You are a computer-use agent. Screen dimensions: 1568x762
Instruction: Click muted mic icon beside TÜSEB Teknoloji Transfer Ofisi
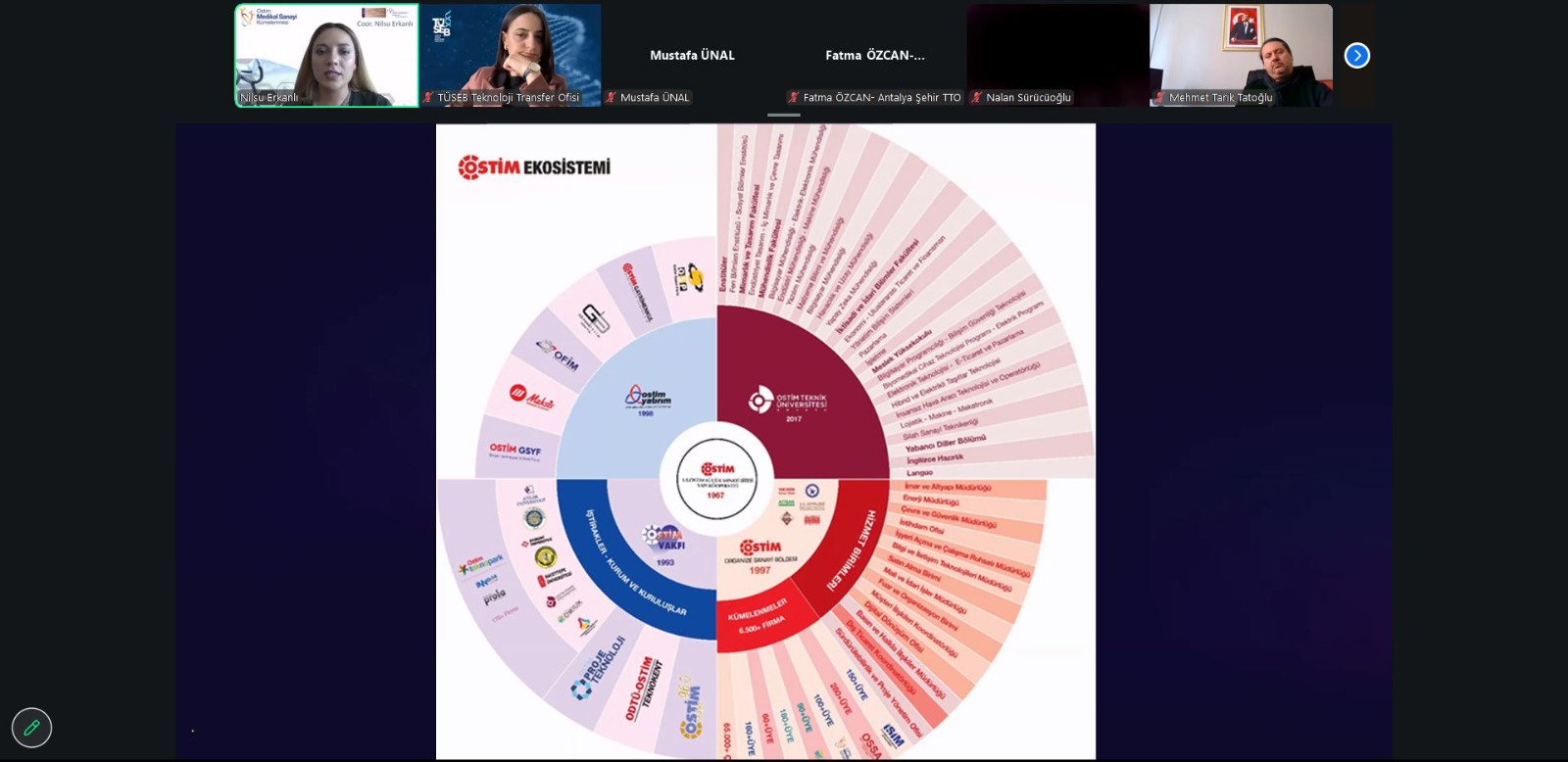[x=428, y=98]
